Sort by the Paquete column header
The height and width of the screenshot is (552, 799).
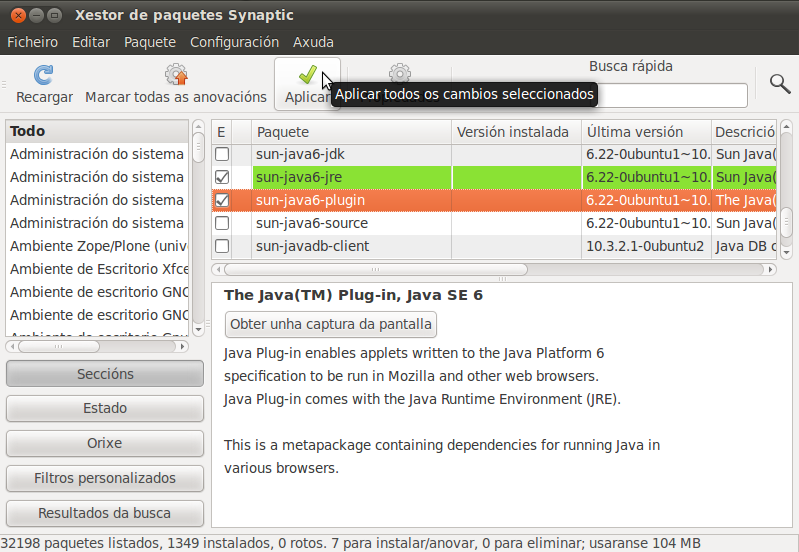tap(352, 132)
